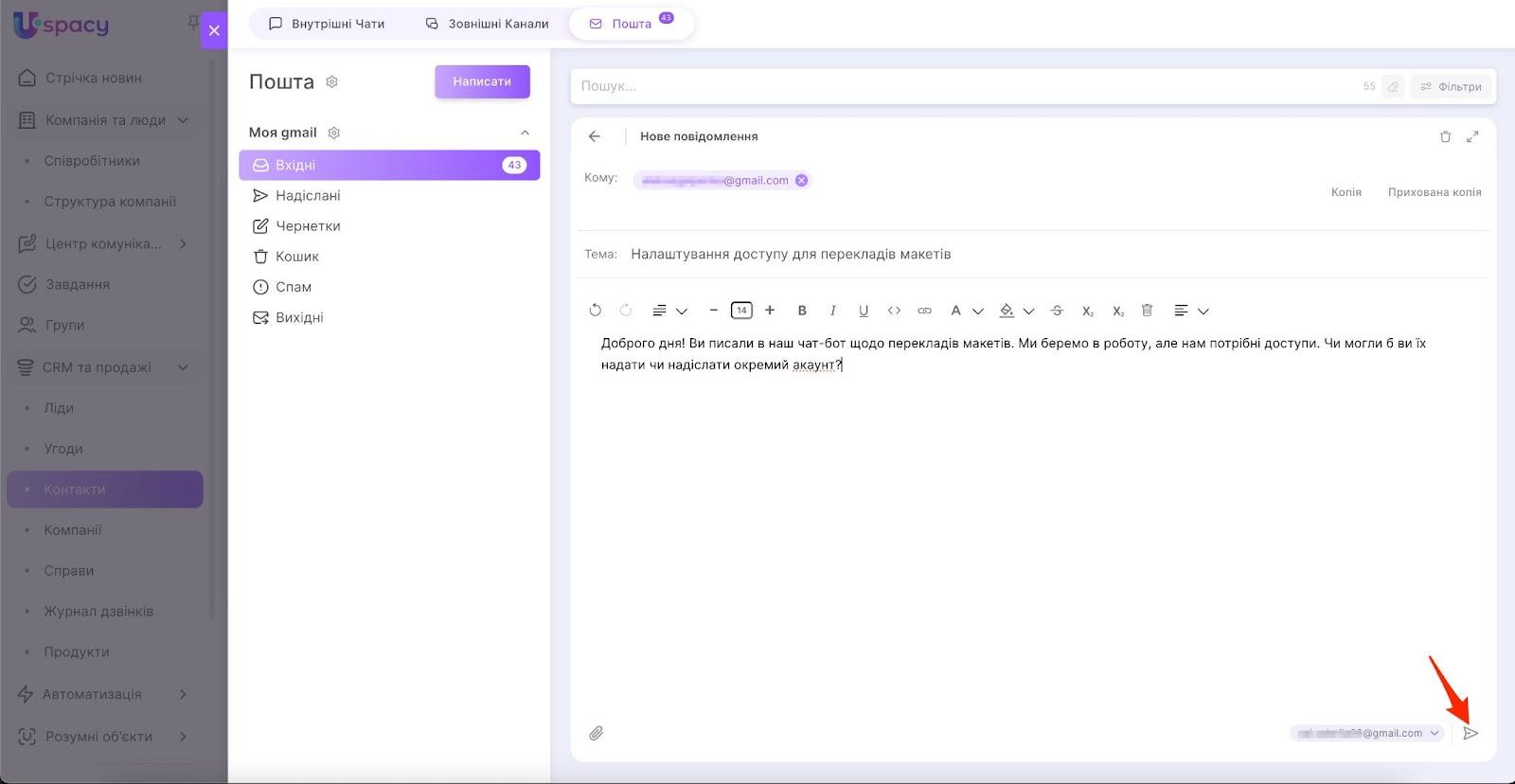Close the side panel with the purple X

(214, 30)
